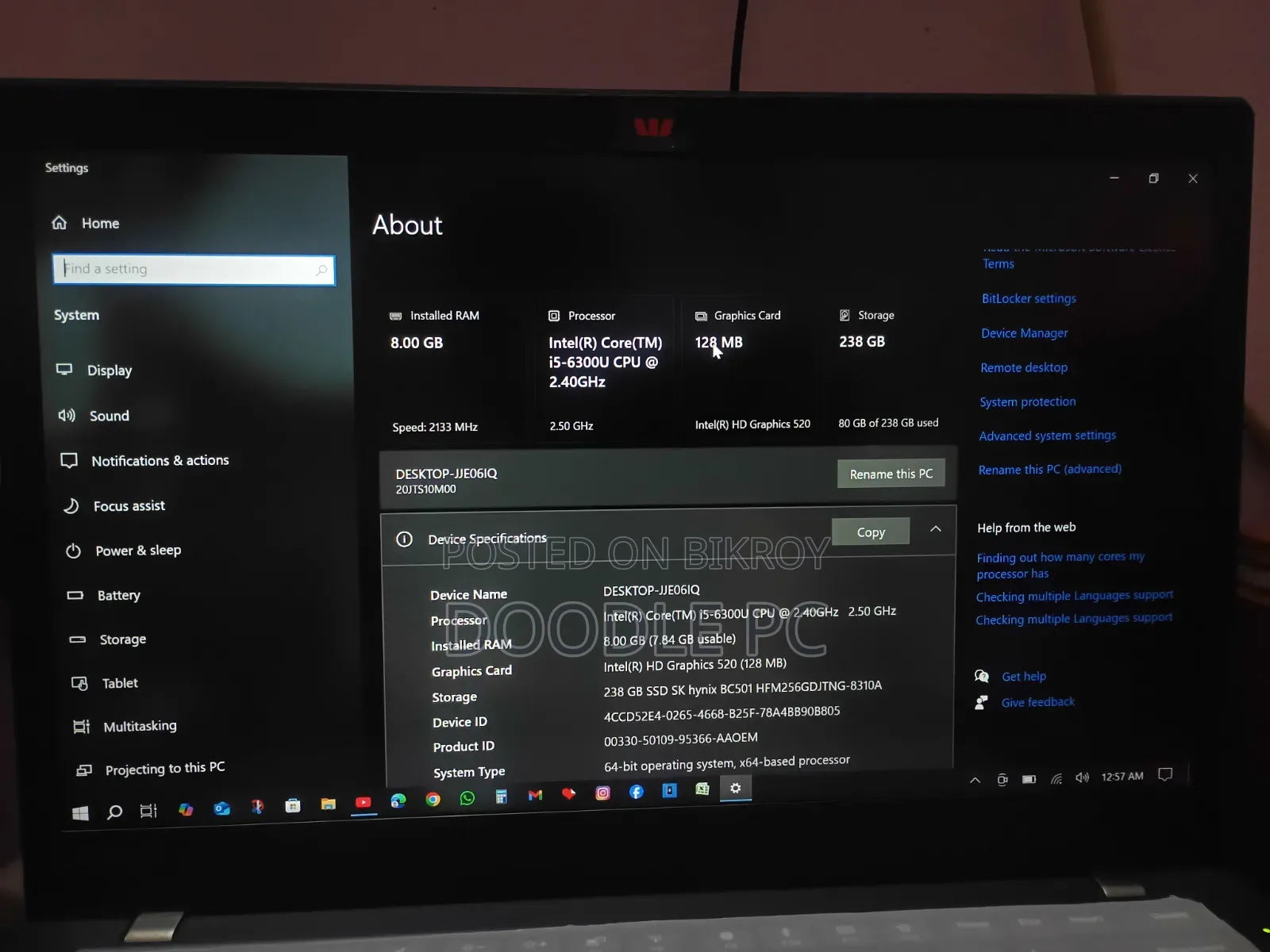Image resolution: width=1270 pixels, height=952 pixels.
Task: Open the BitLocker settings link
Action: 1029,298
